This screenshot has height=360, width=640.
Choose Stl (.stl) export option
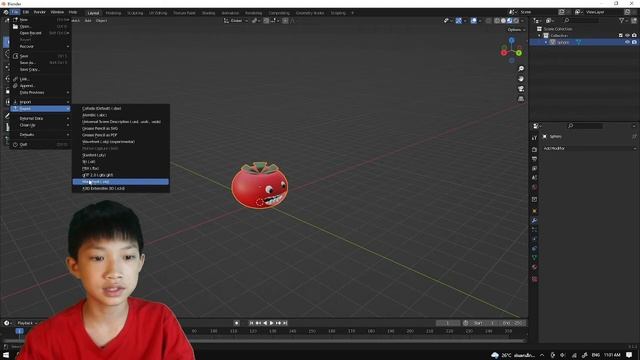click(120, 162)
